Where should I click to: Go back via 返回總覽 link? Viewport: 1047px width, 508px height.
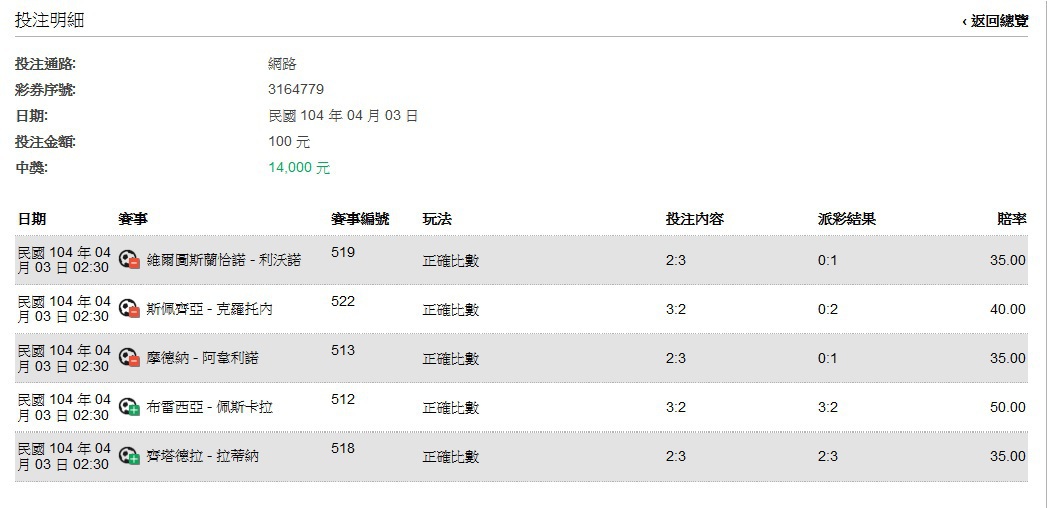(995, 21)
